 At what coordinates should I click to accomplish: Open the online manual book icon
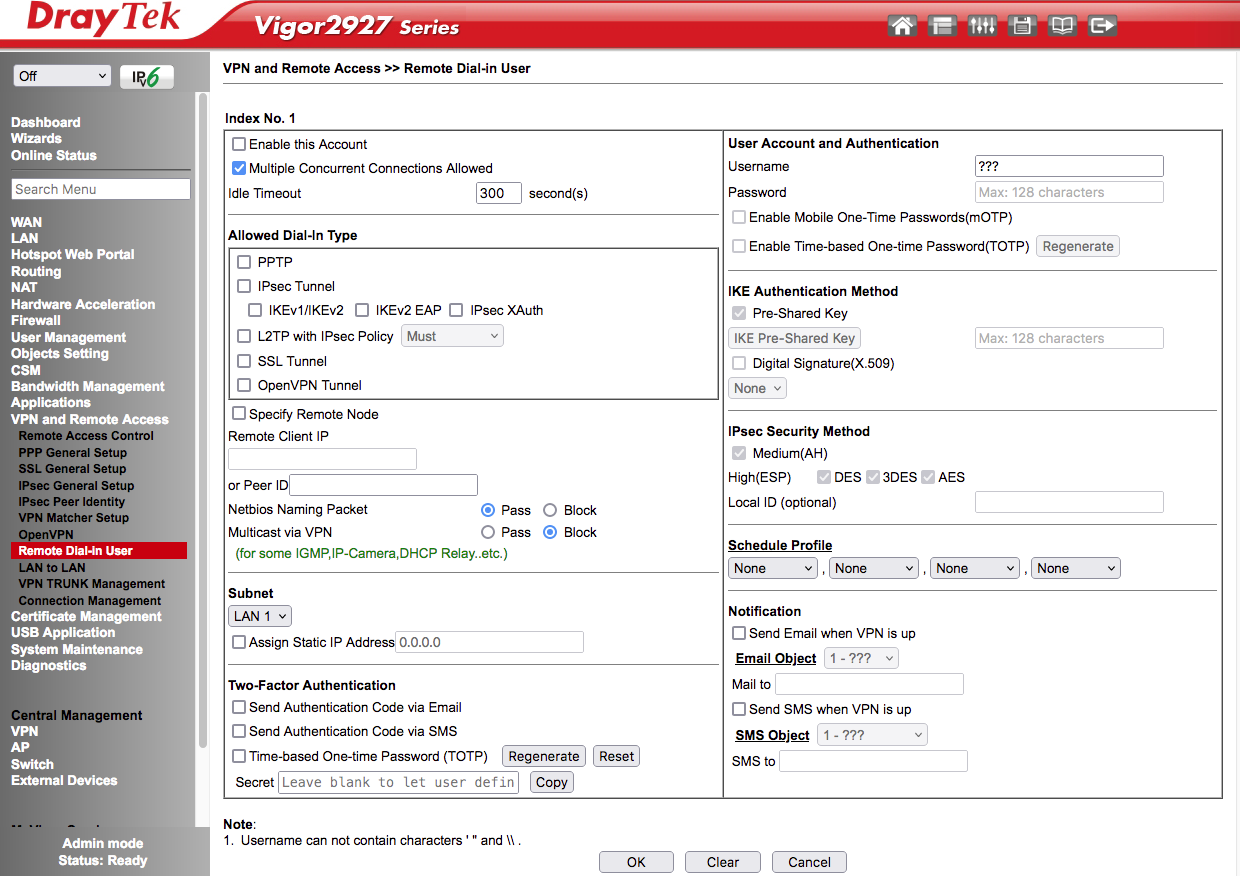coord(1062,25)
